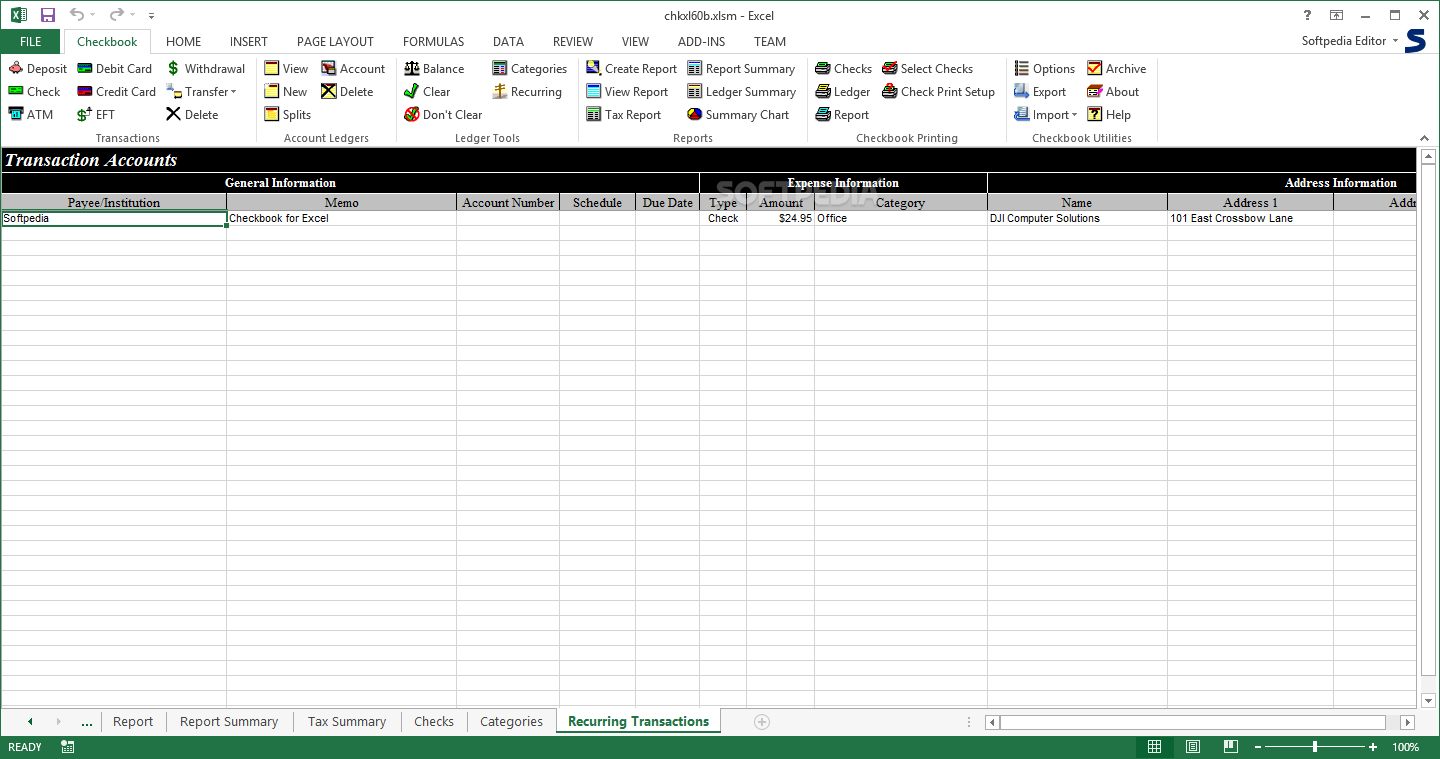Image resolution: width=1440 pixels, height=759 pixels.
Task: Add a new sheet
Action: coord(761,721)
